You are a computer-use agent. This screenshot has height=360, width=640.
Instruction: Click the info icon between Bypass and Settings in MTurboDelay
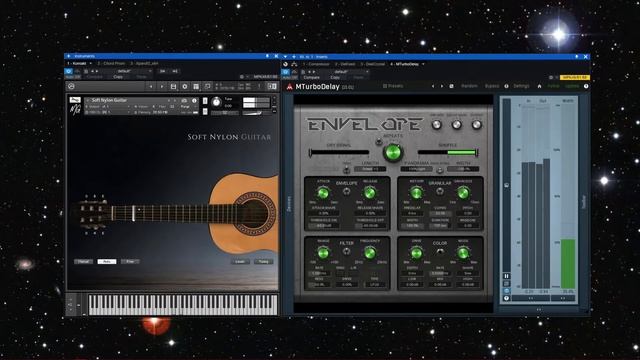coord(506,86)
